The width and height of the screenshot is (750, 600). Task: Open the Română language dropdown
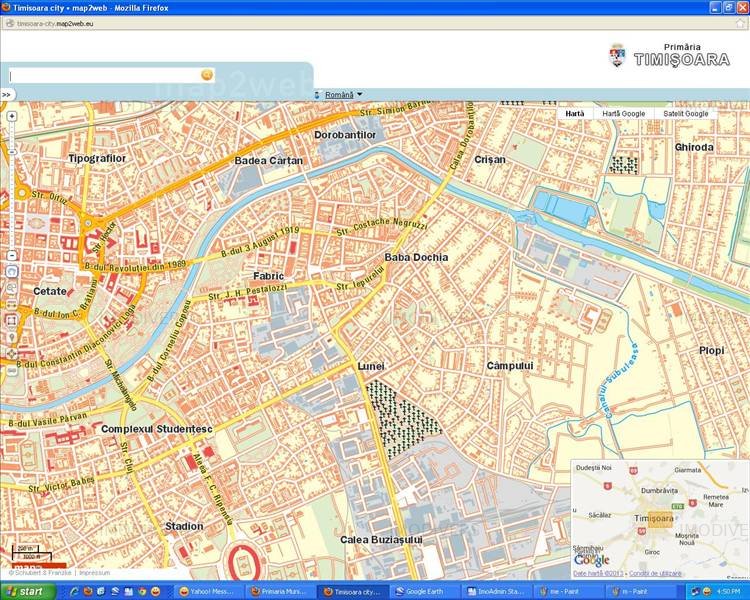(341, 95)
